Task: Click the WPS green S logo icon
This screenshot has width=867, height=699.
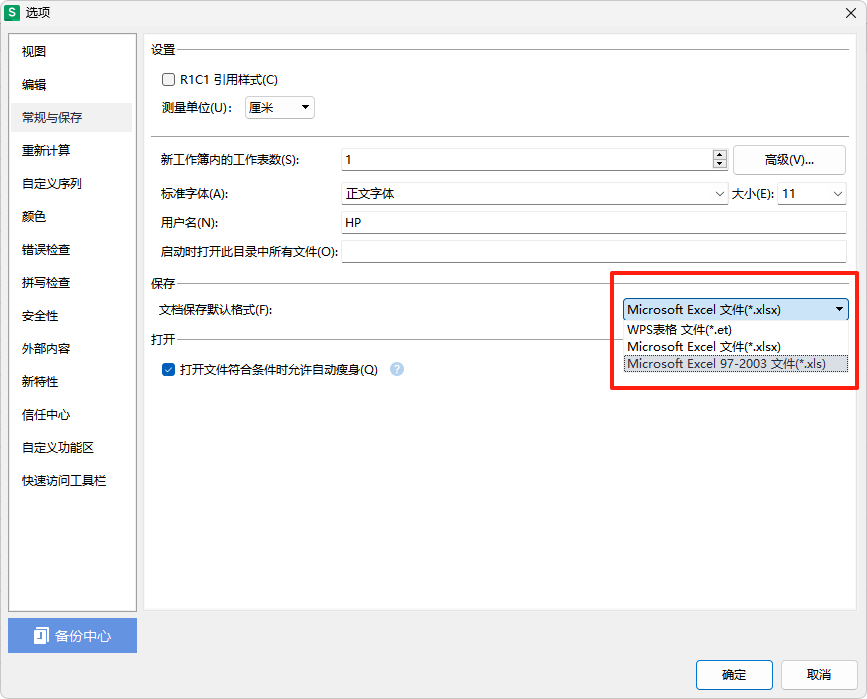Action: point(12,12)
